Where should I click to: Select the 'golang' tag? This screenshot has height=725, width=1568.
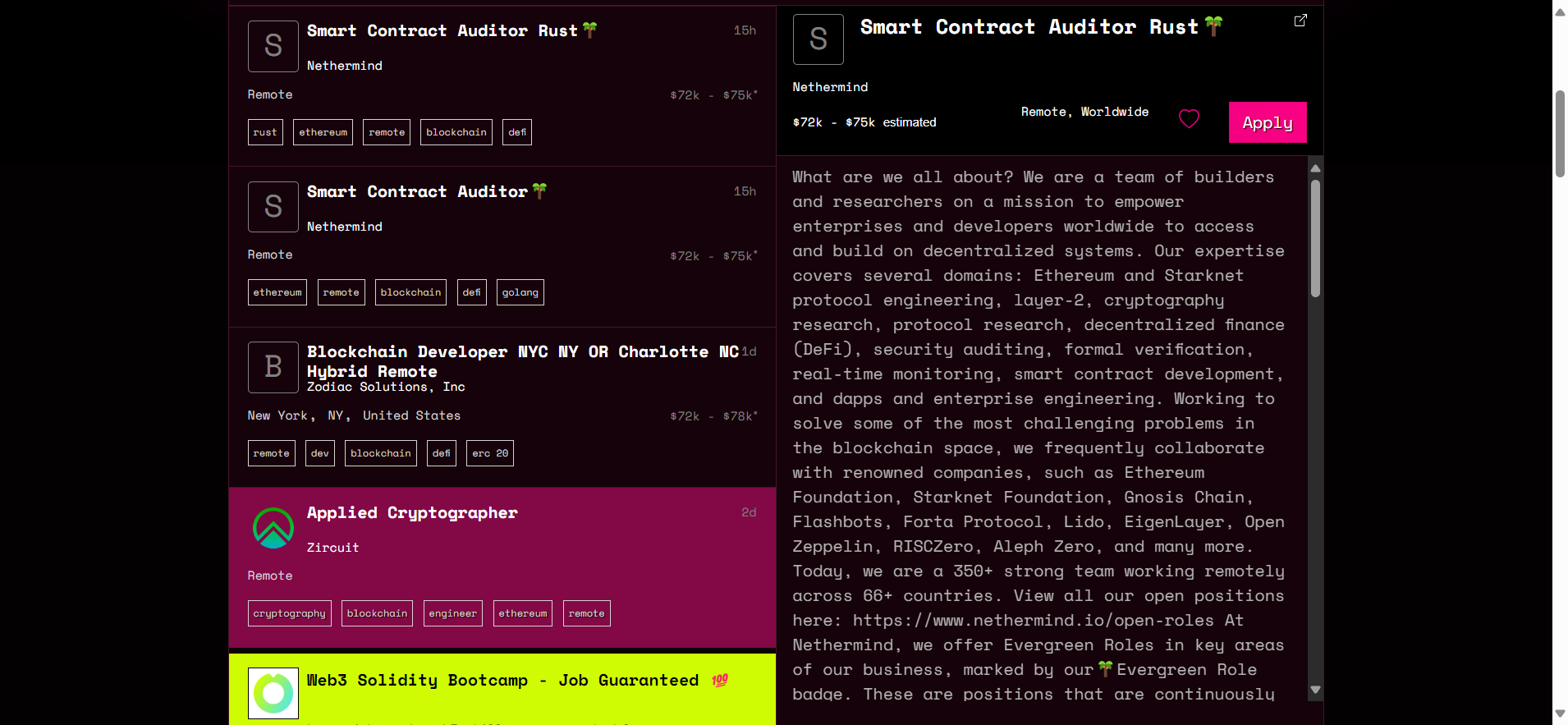click(520, 292)
